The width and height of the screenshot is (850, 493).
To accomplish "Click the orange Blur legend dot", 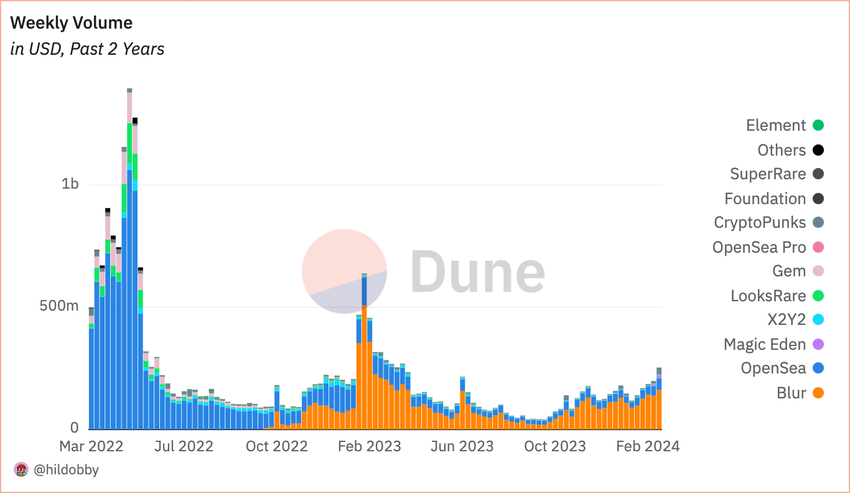I will [818, 393].
